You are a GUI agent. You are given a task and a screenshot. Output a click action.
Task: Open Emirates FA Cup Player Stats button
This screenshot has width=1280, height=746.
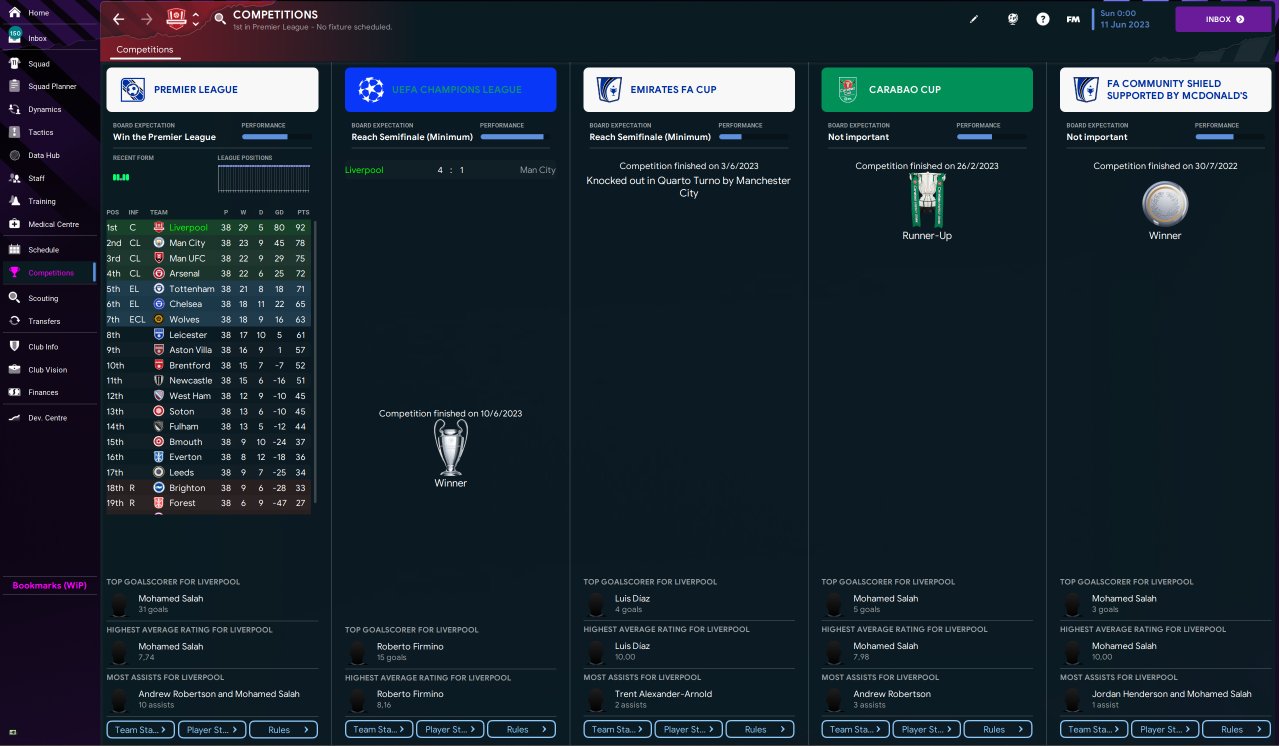pyautogui.click(x=688, y=730)
